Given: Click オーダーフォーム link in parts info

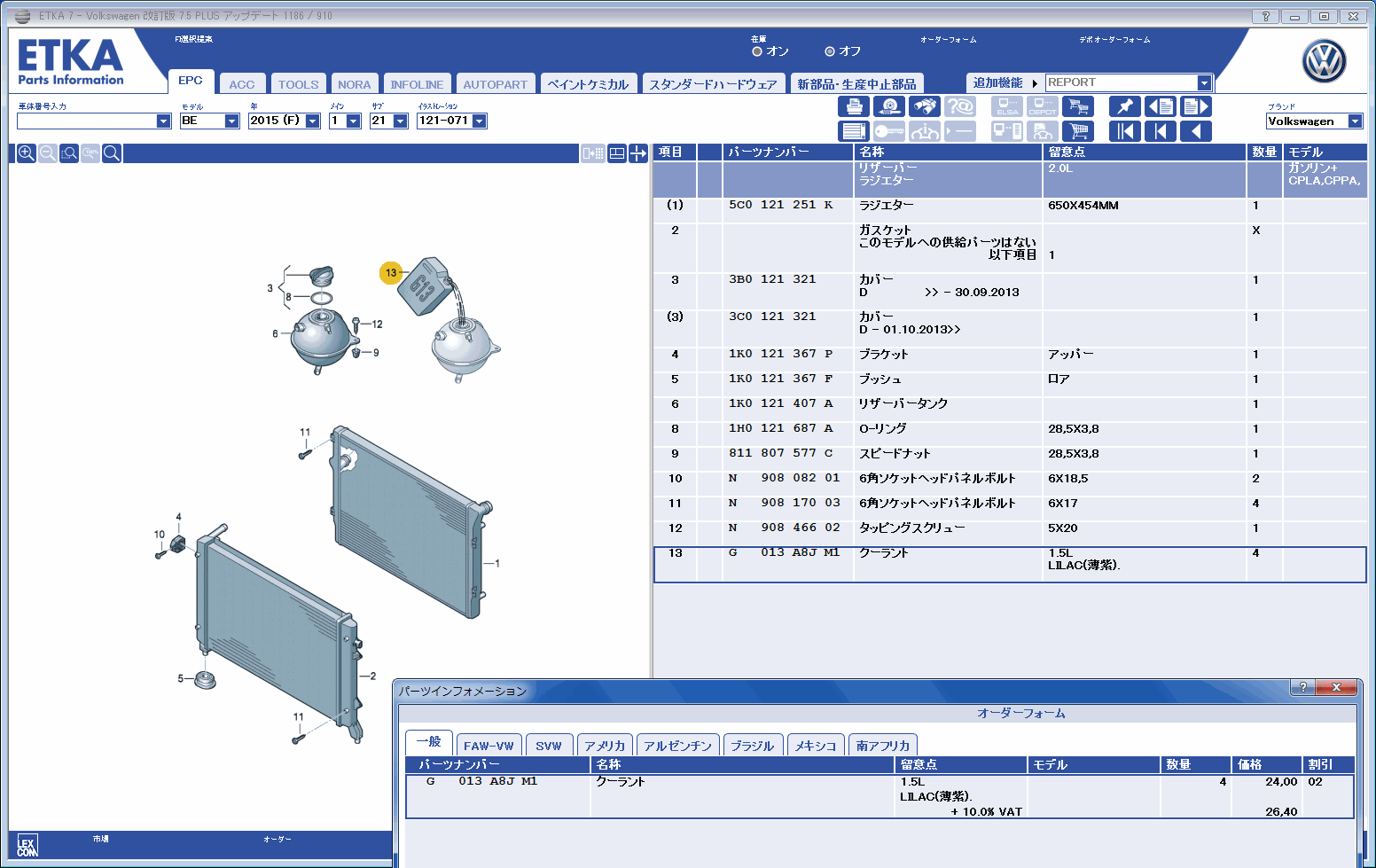Looking at the screenshot, I should (1021, 713).
